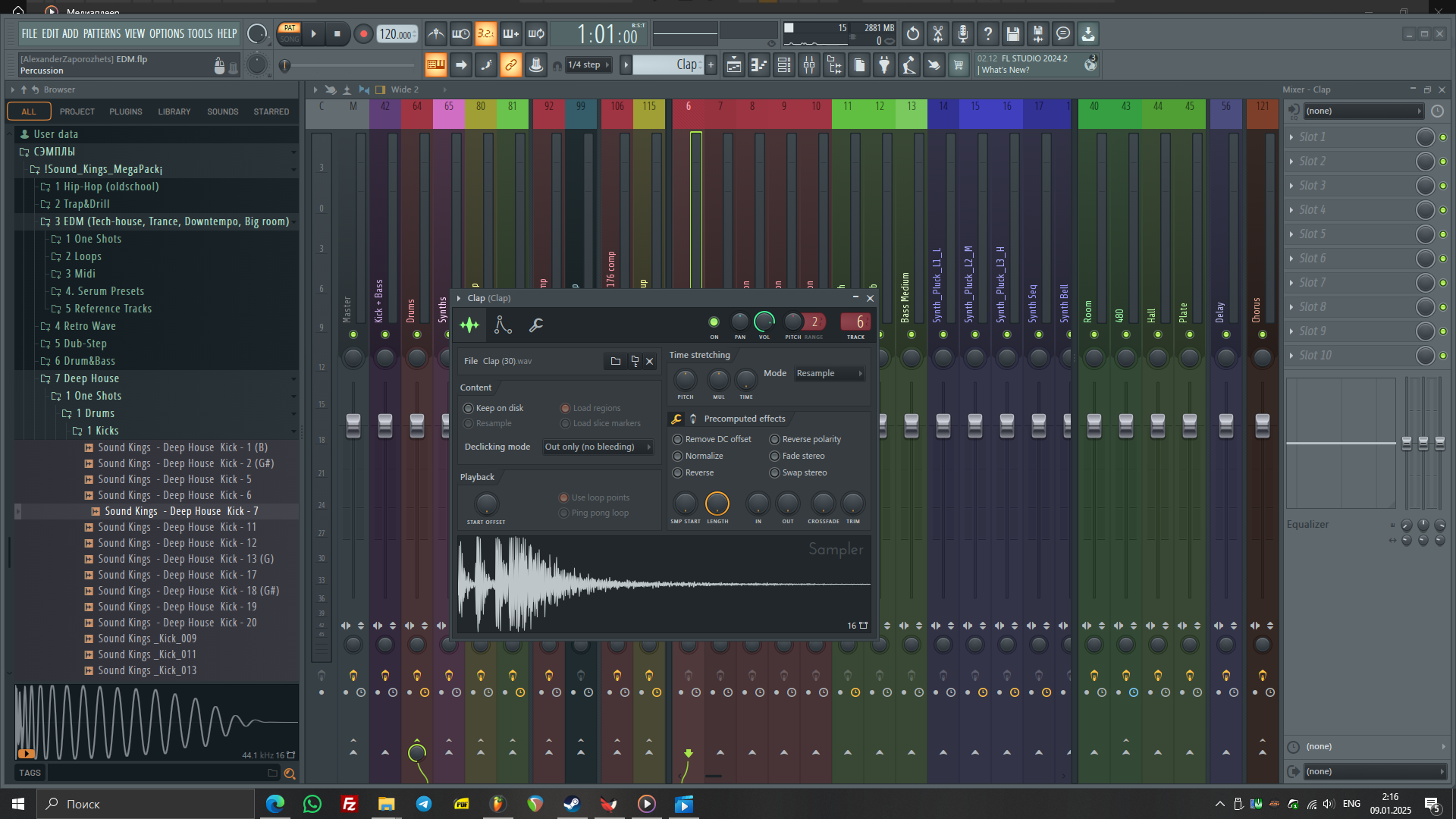Open the mixer input (none) dropdown at top
This screenshot has width=1456, height=819.
click(x=1363, y=111)
